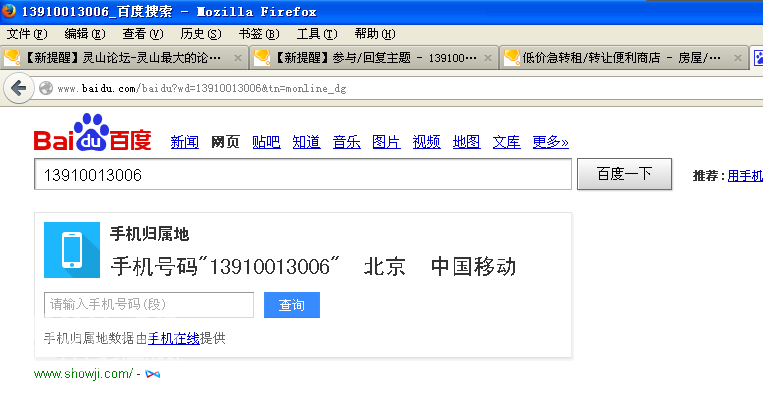Click the 中国移动 carrier text
This screenshot has width=763, height=399.
(473, 267)
